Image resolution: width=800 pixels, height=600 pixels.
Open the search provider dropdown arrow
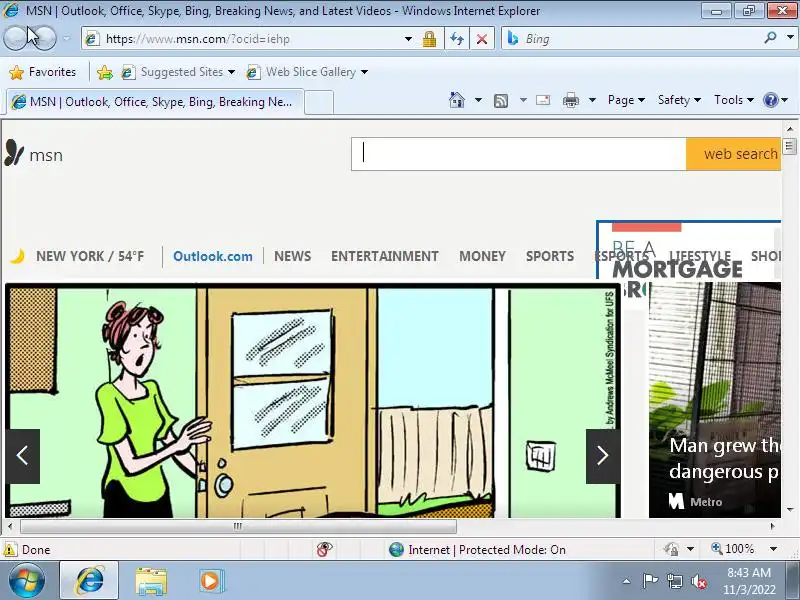click(x=790, y=38)
